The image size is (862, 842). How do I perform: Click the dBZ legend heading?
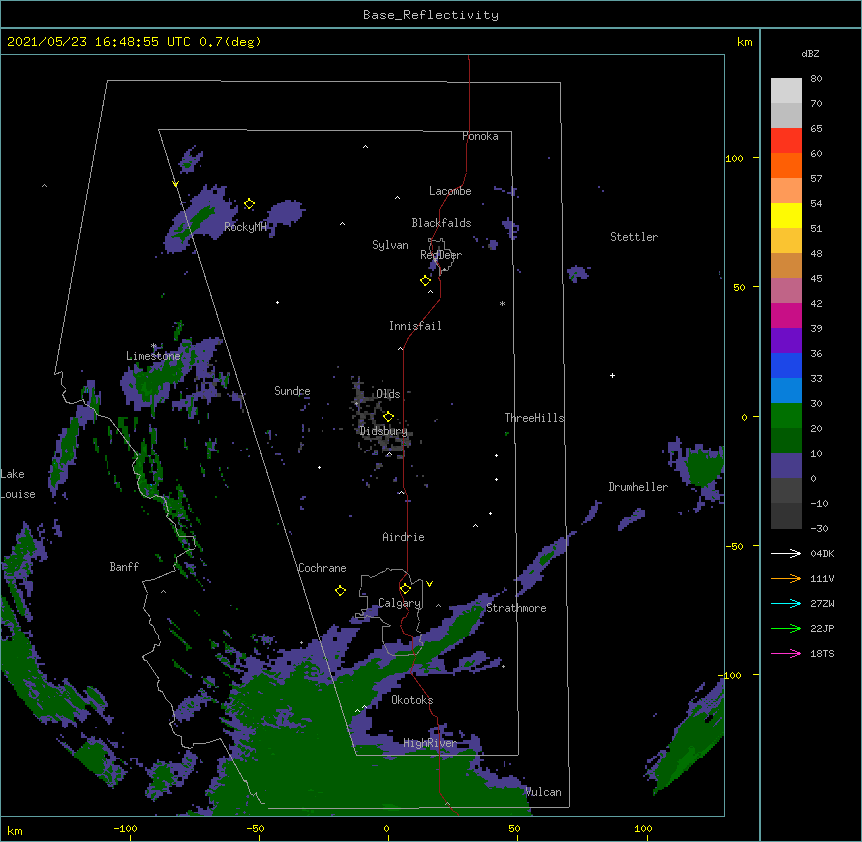(810, 54)
